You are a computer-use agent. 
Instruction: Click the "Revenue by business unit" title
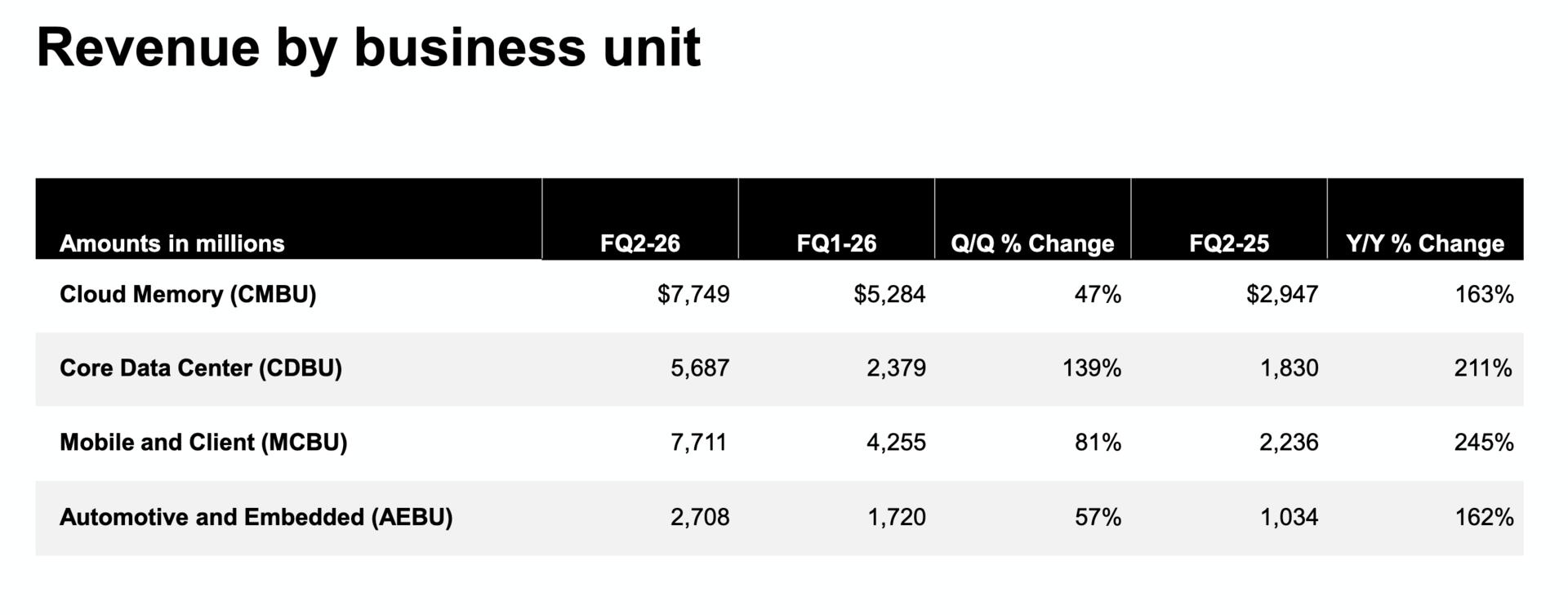point(368,47)
